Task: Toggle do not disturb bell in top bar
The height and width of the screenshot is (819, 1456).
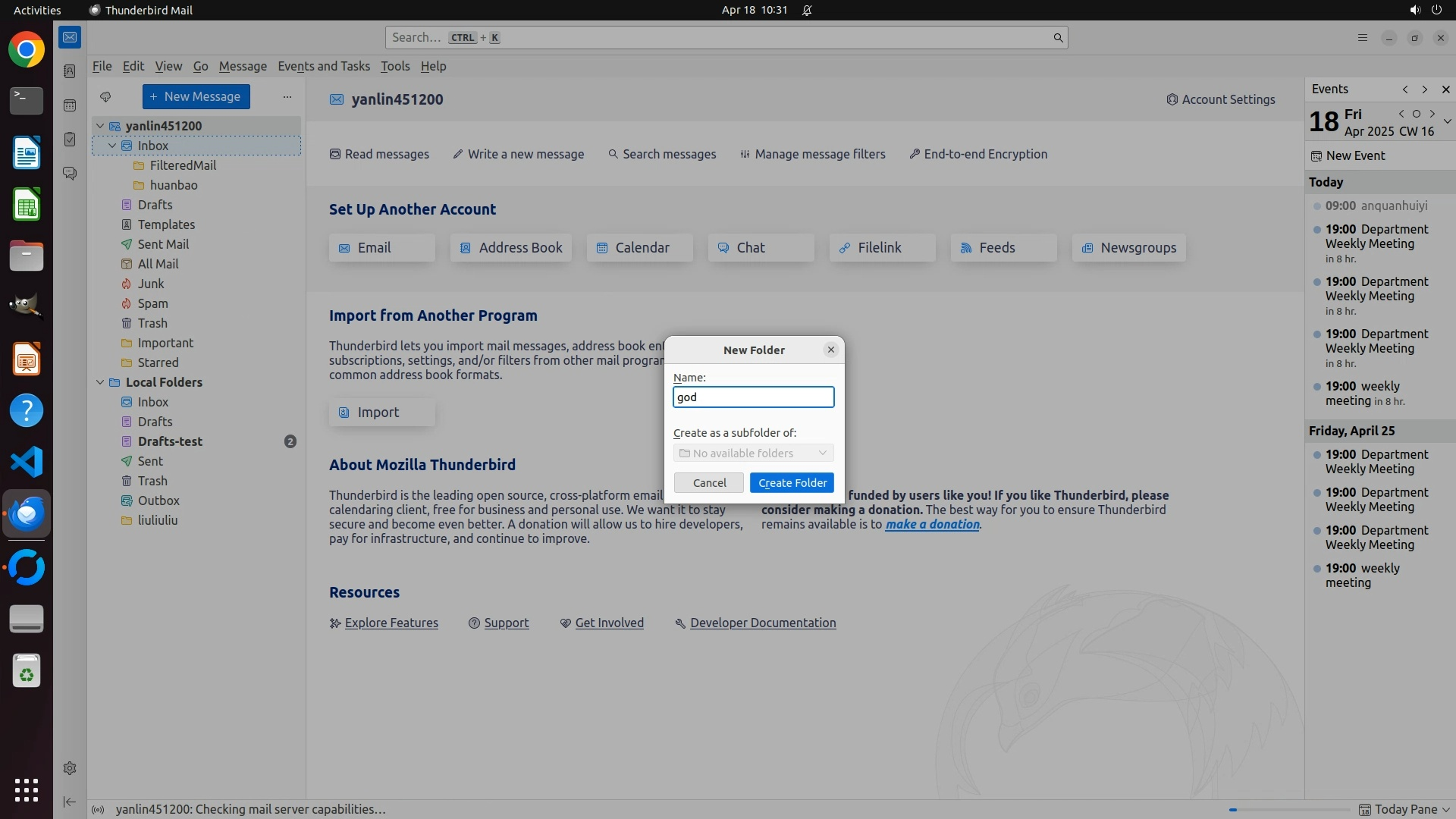Action: tap(807, 10)
